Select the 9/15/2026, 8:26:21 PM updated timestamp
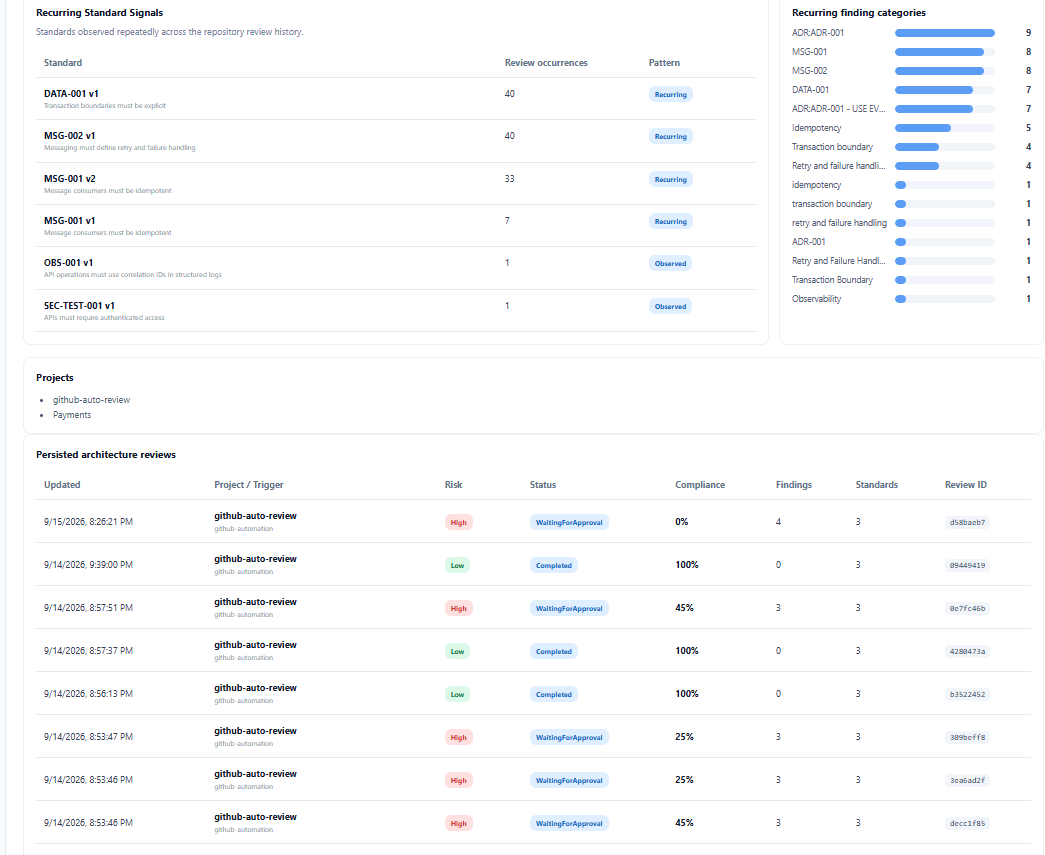 (88, 522)
